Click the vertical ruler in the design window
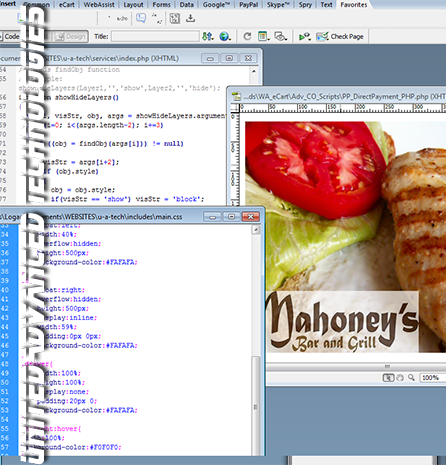 (x=234, y=159)
